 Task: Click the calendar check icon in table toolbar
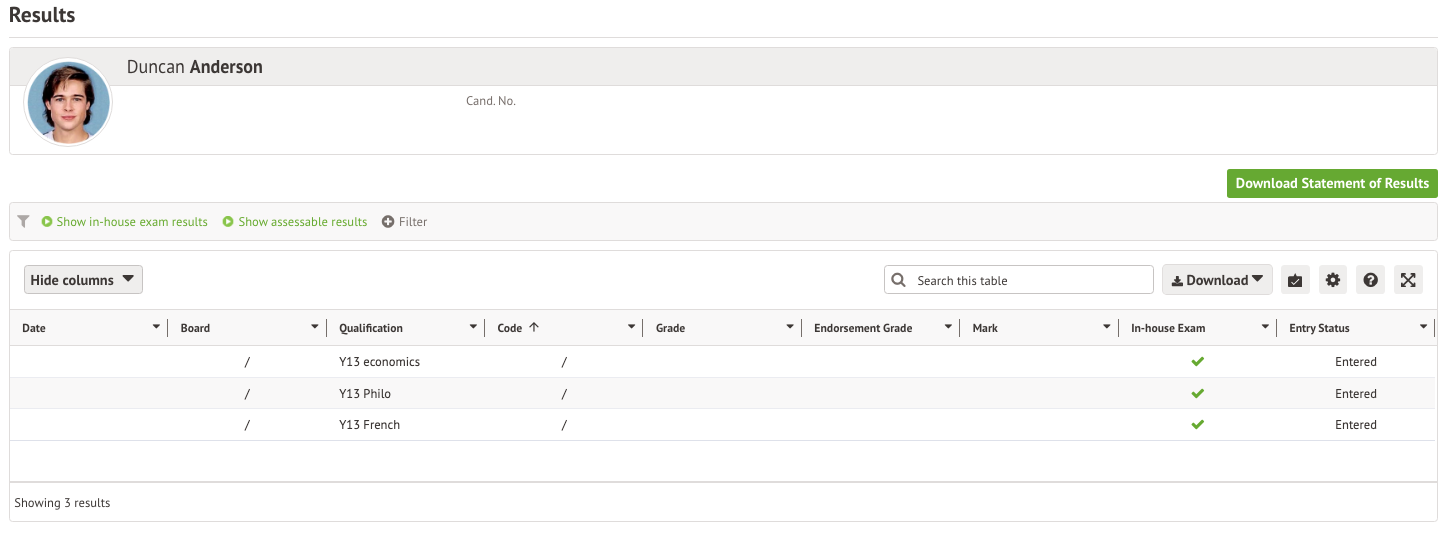[x=1295, y=281]
